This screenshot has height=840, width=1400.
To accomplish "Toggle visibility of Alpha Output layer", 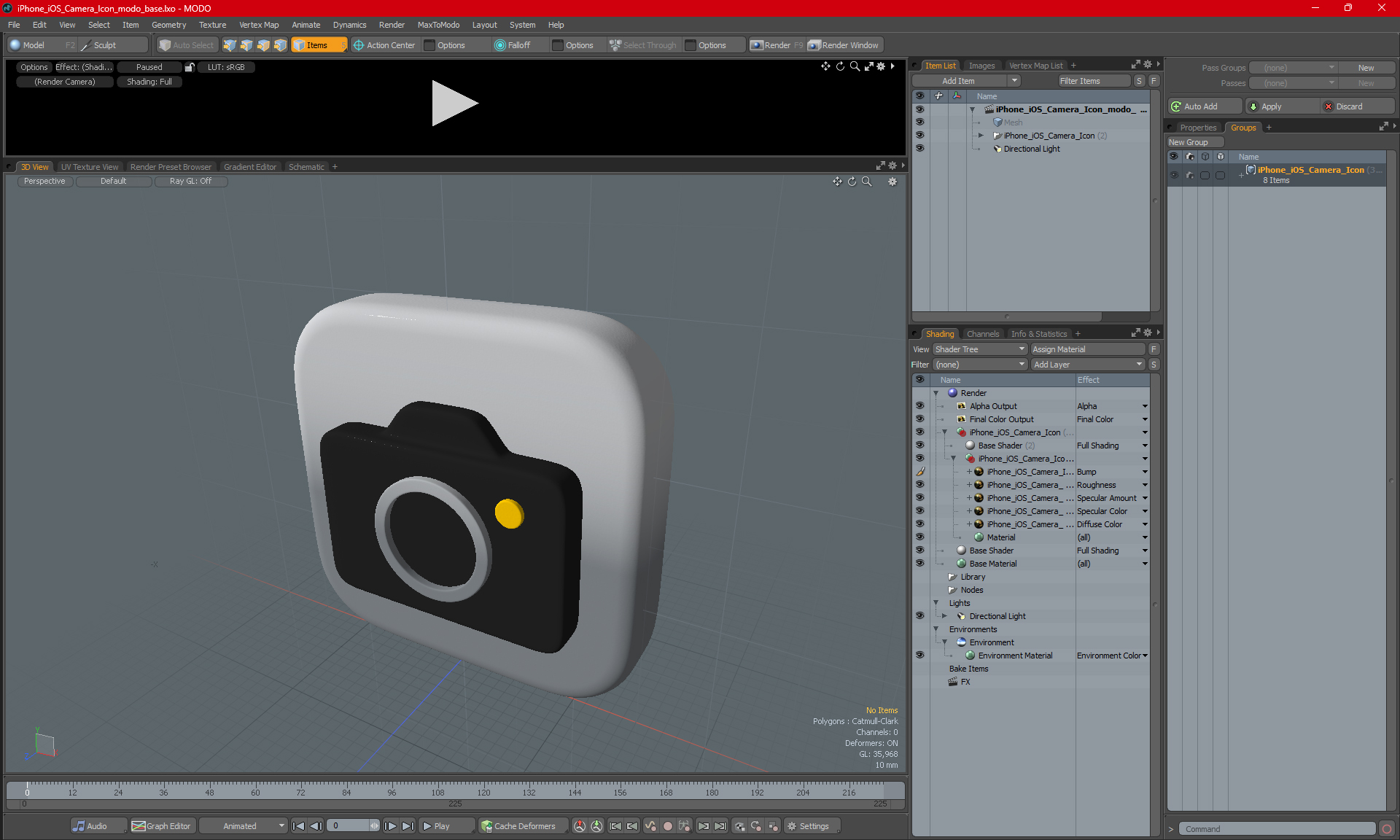I will [919, 406].
